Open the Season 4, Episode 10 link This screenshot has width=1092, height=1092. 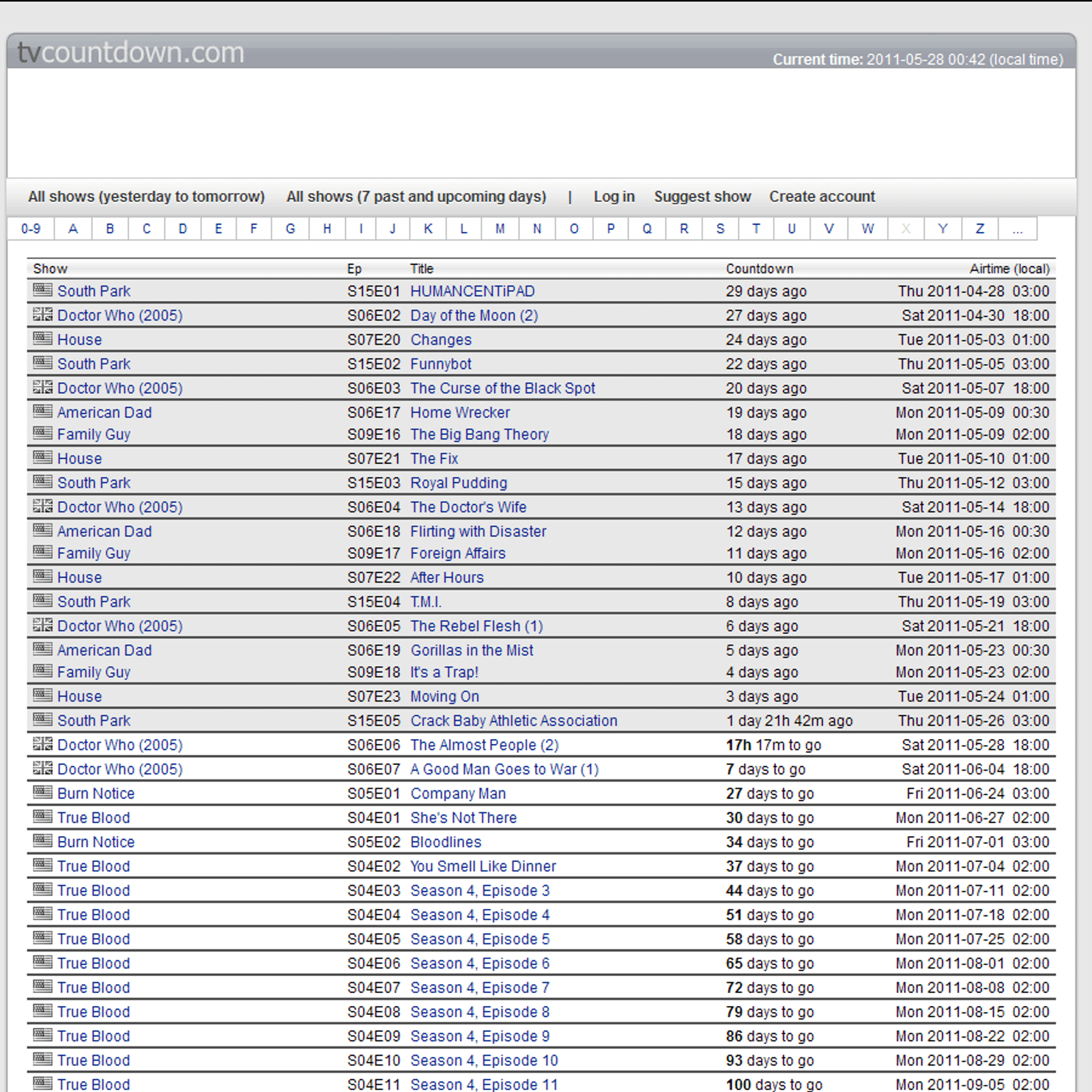[484, 1061]
